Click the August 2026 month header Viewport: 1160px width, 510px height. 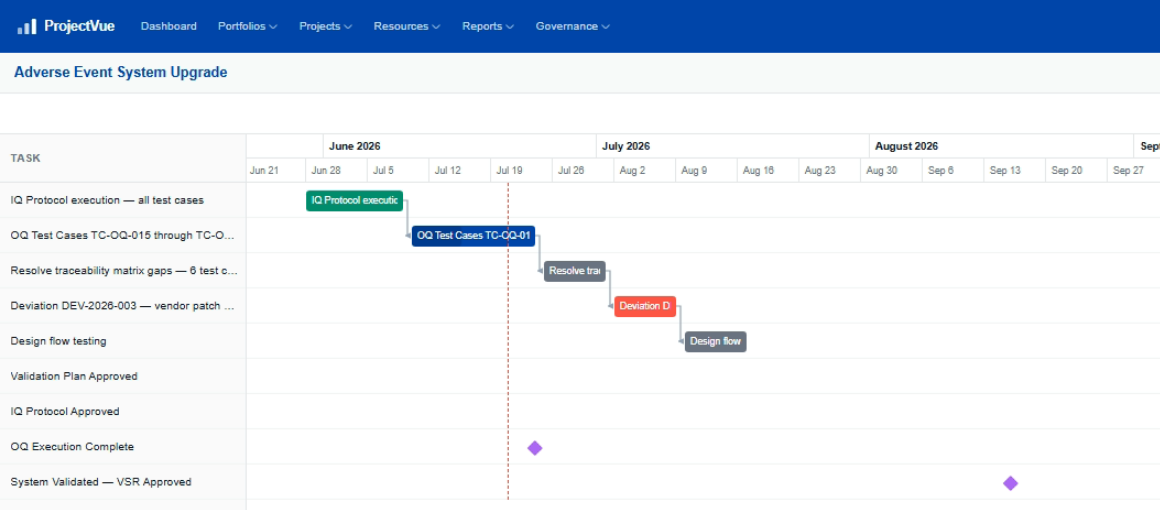point(1002,147)
